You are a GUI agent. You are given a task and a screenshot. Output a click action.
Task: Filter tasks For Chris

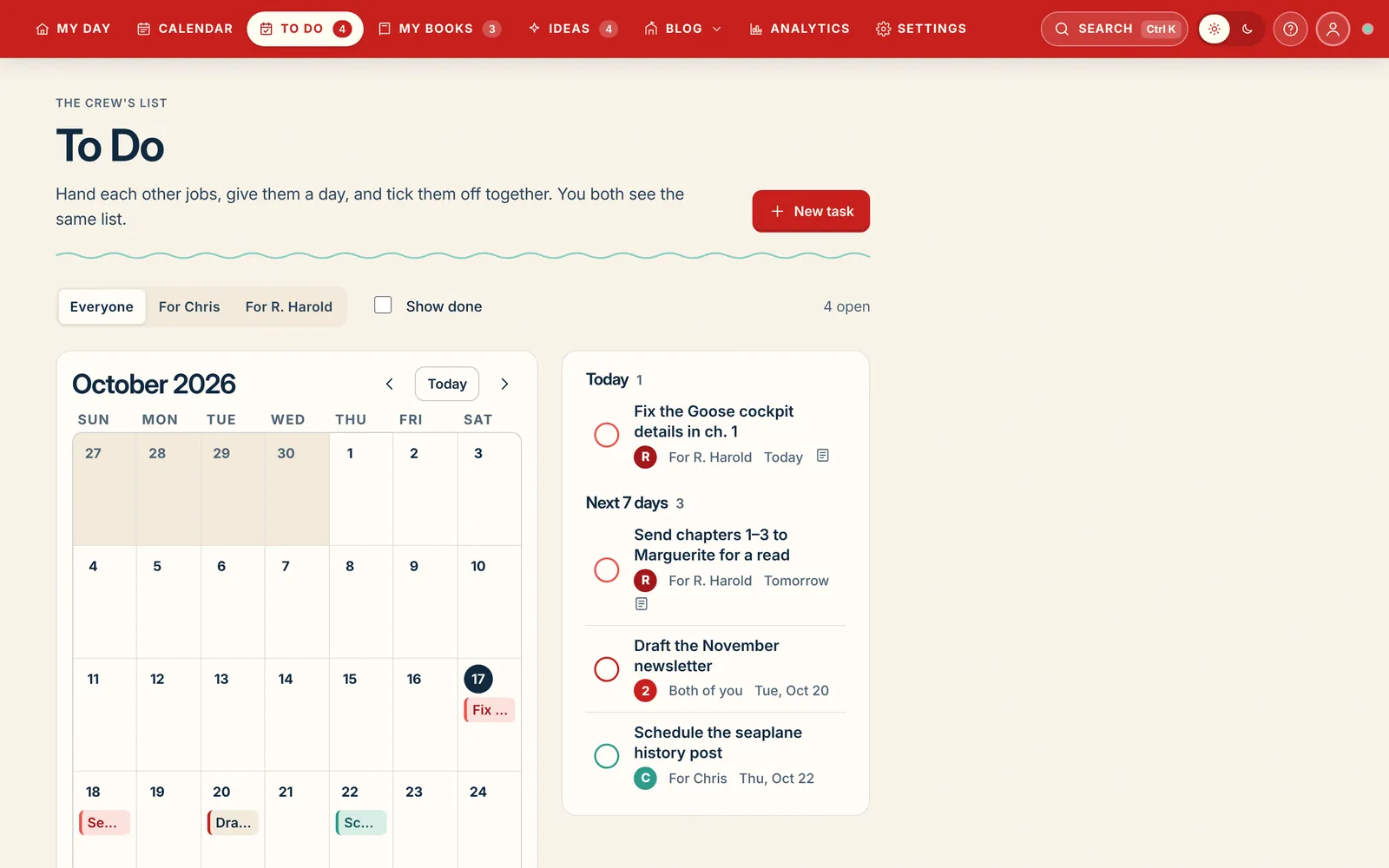click(189, 306)
